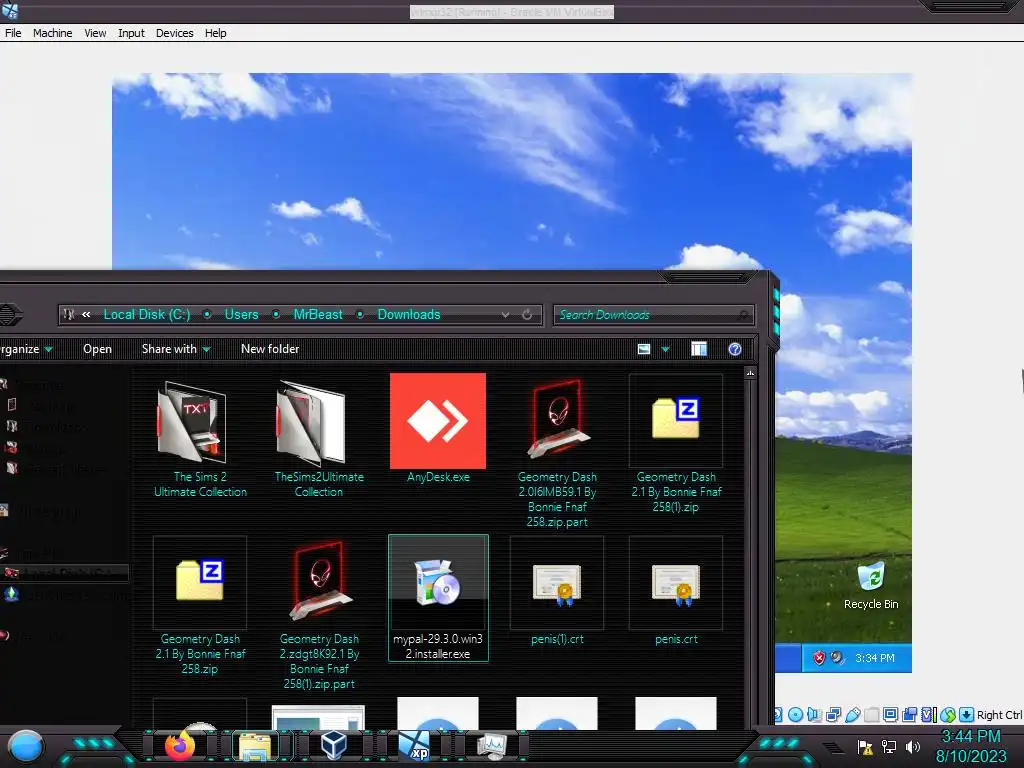
Task: Go to MrBeast breadcrumb
Action: 318,314
